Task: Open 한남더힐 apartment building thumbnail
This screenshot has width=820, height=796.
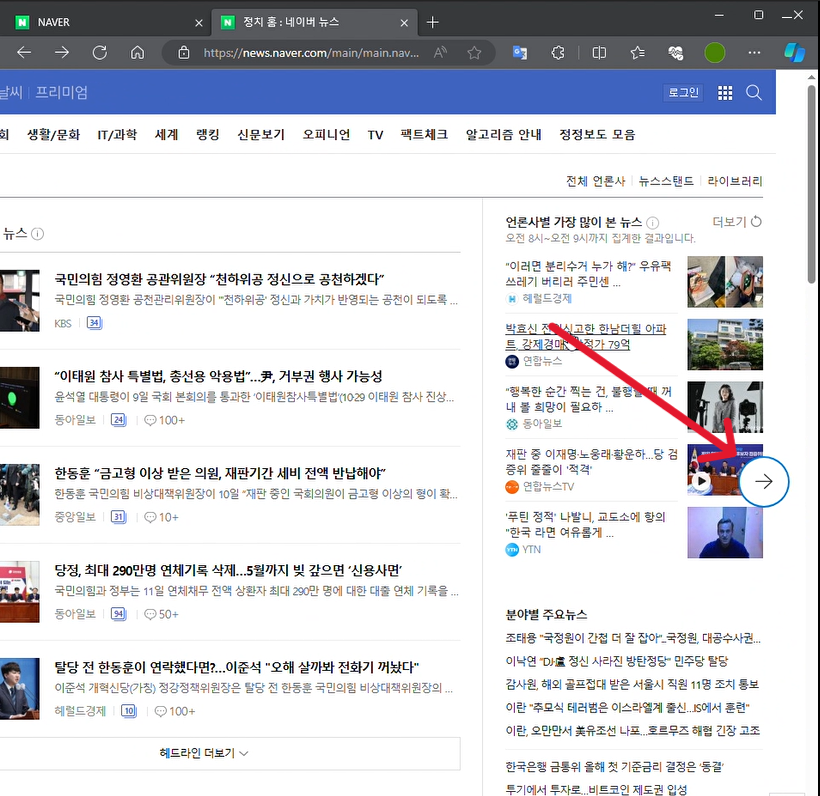Action: [725, 345]
